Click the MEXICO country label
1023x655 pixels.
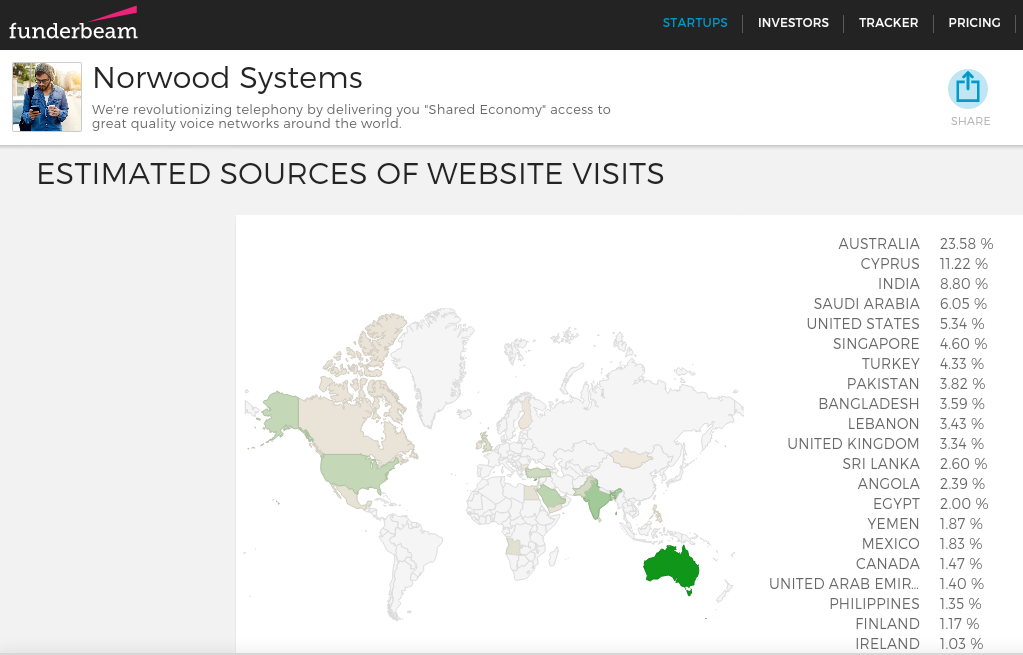coord(891,544)
